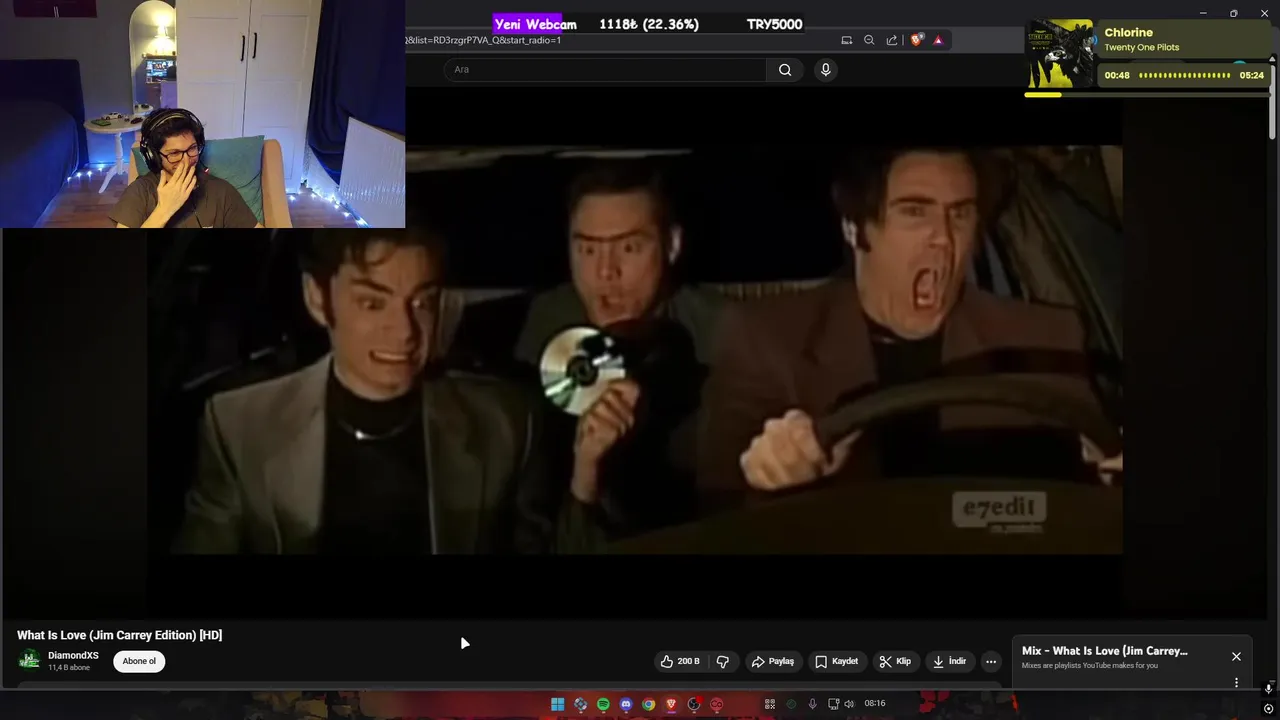
Task: Click the webcam overlay preview
Action: (203, 114)
